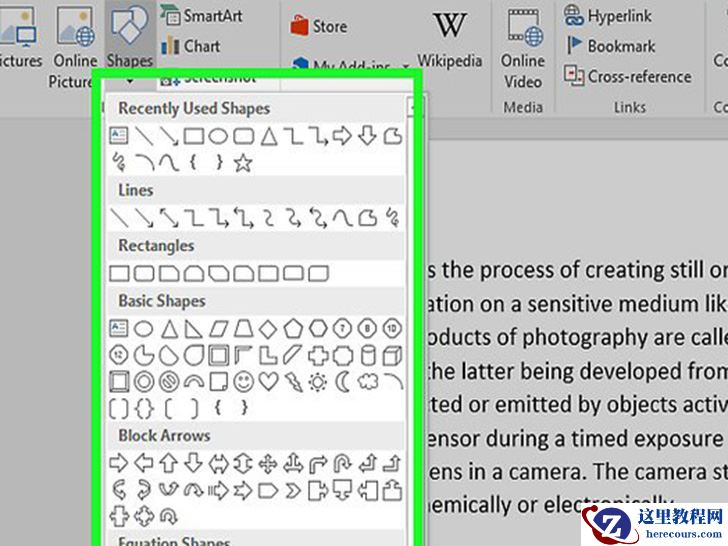The height and width of the screenshot is (546, 728).
Task: Pick the Rounded Rectangle in Rectangles section
Action: [144, 273]
